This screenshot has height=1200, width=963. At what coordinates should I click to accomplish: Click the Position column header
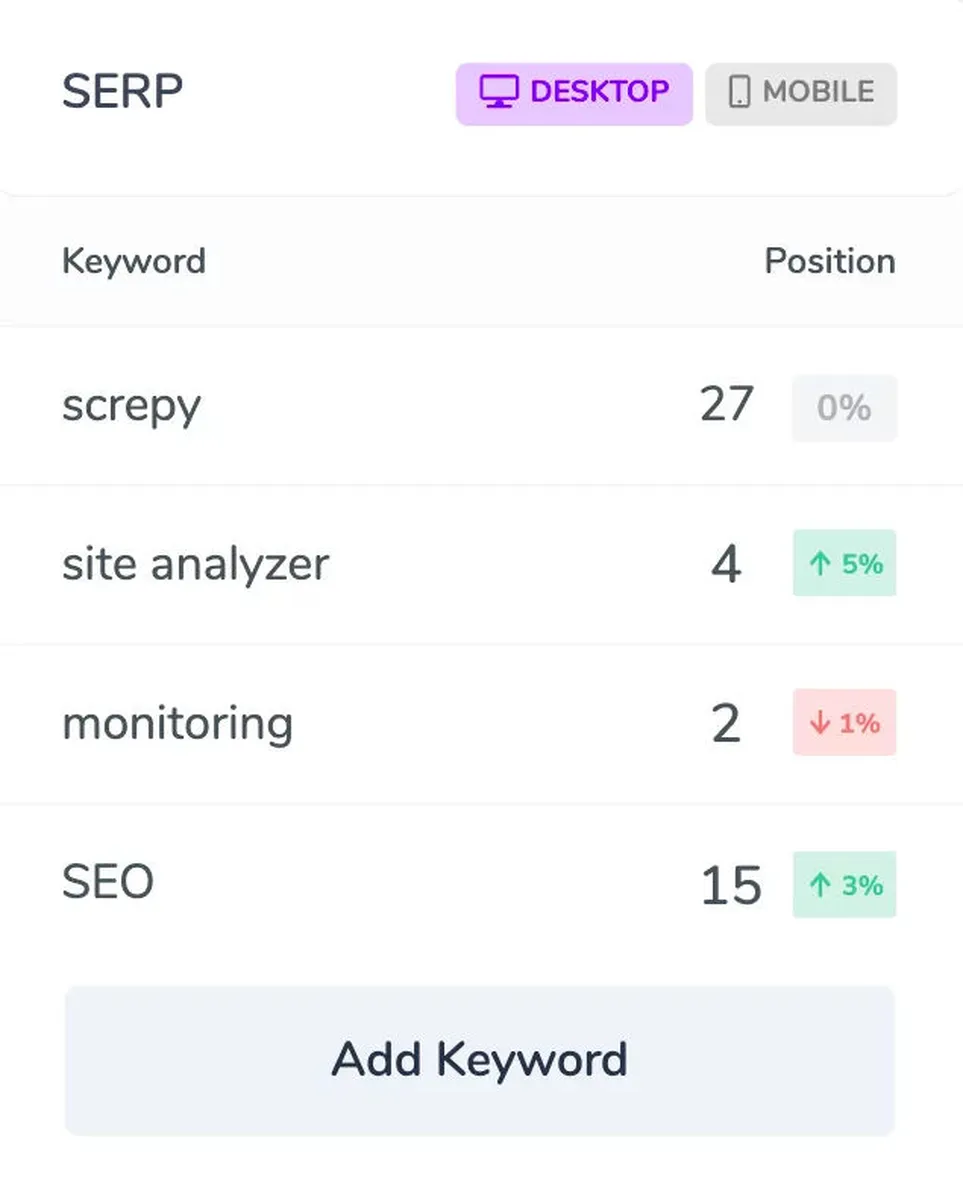coord(829,262)
